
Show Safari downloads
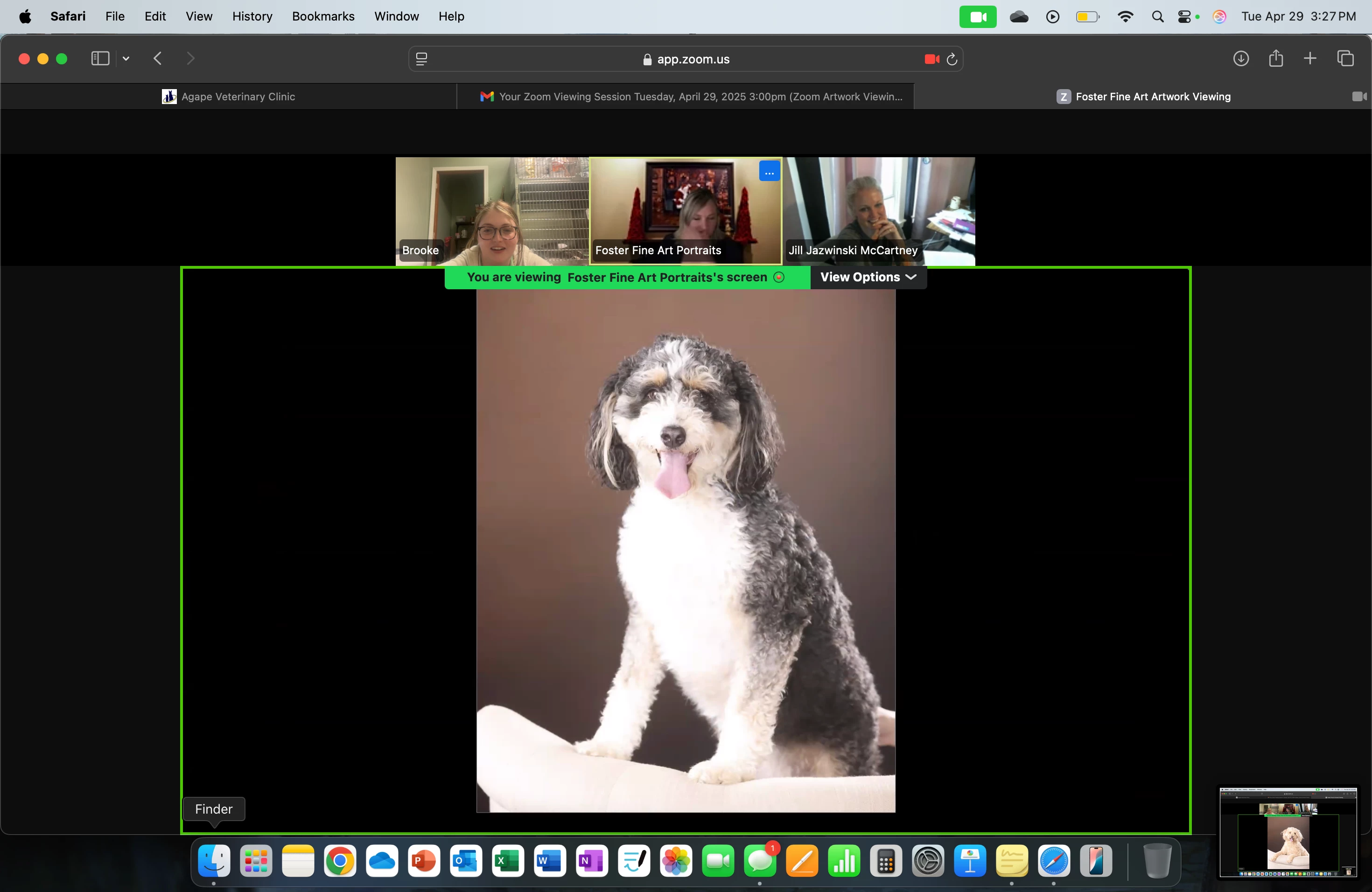1240,59
